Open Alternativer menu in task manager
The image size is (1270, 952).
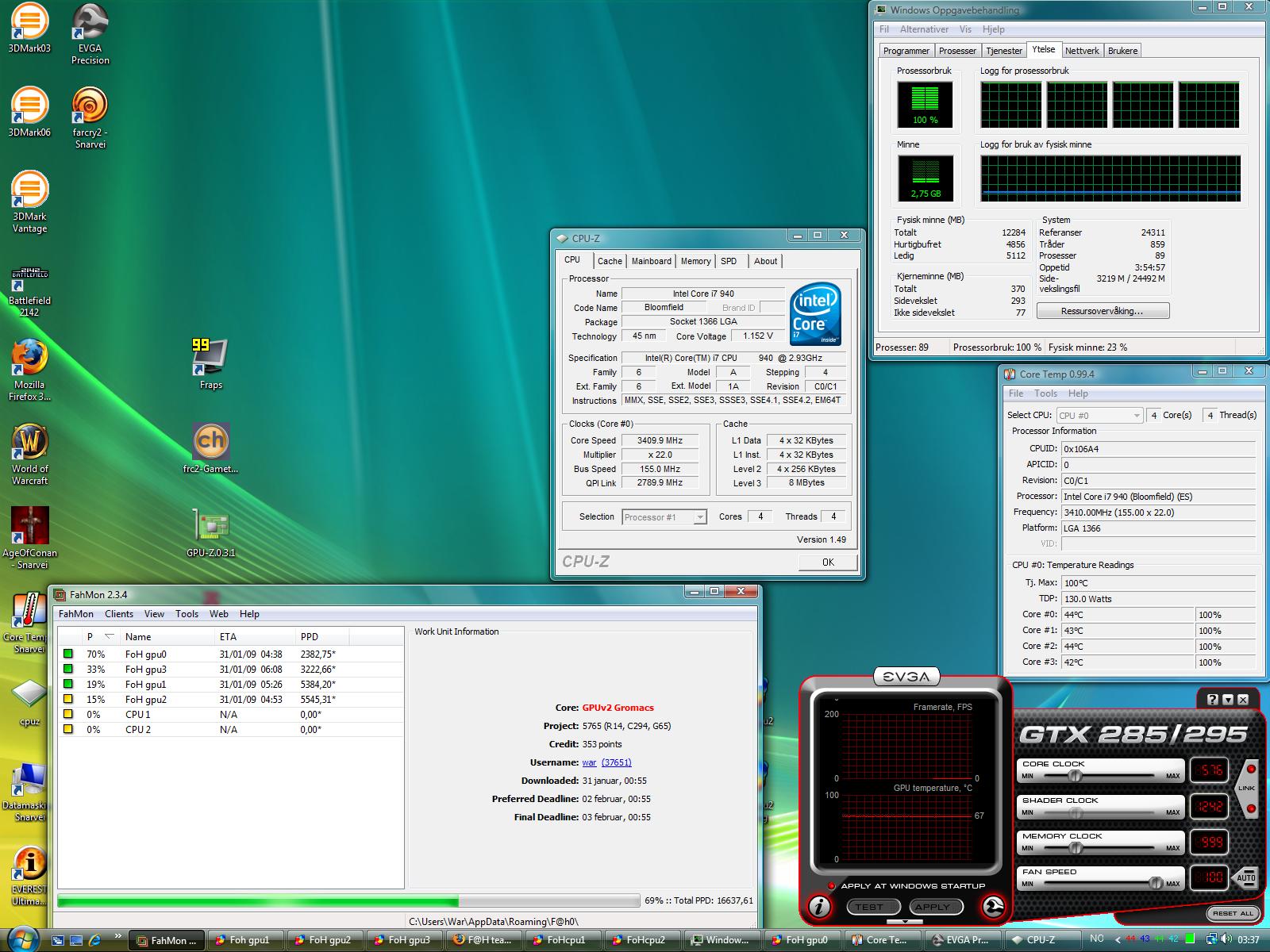(924, 29)
